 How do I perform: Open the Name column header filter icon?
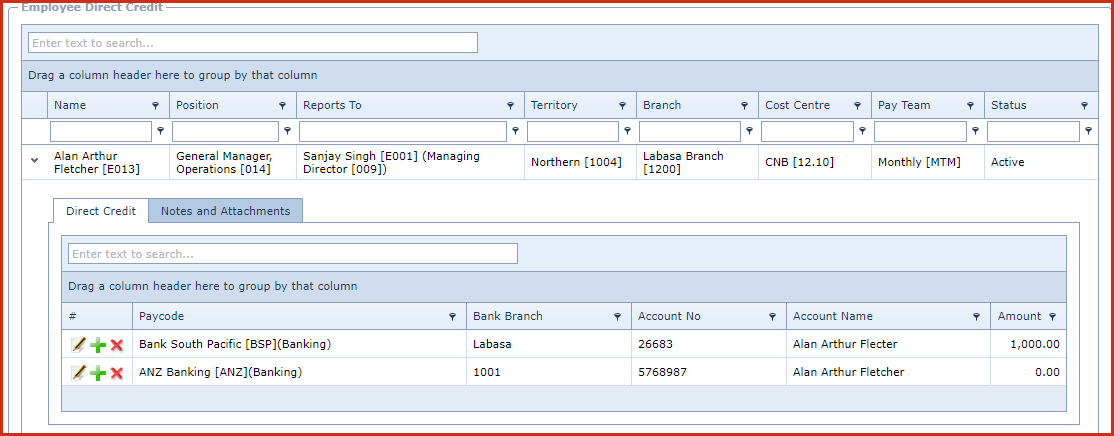point(155,106)
